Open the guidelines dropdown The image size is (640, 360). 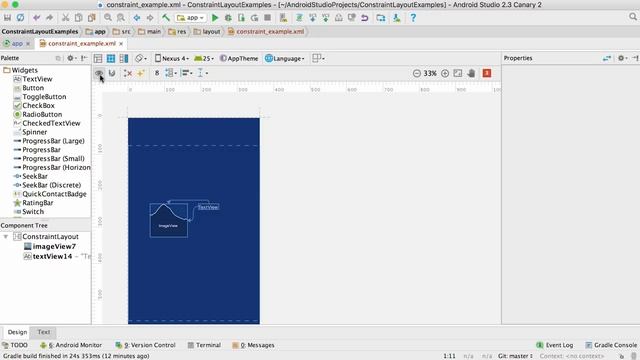[x=202, y=73]
